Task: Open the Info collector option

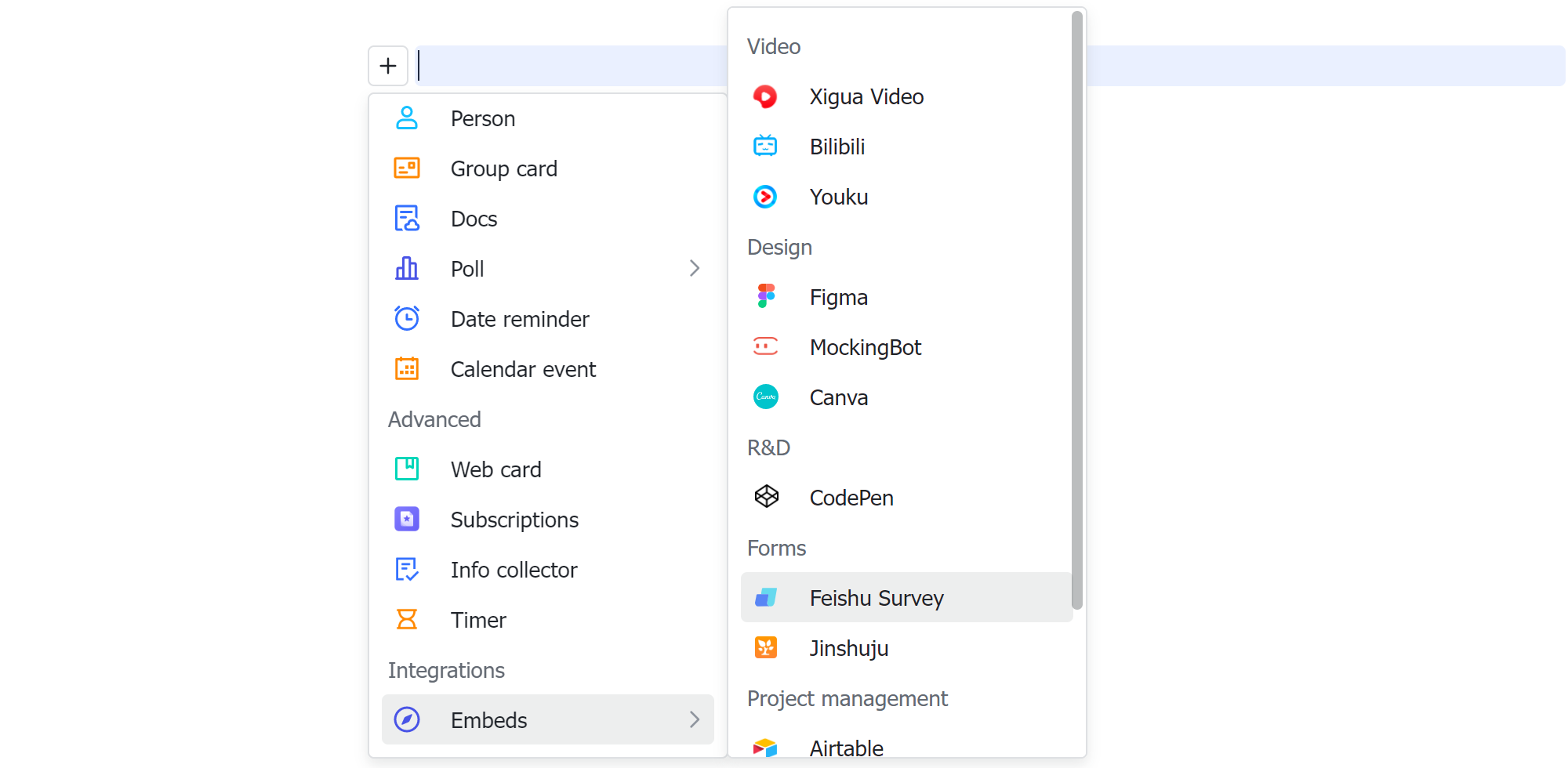Action: coord(514,569)
